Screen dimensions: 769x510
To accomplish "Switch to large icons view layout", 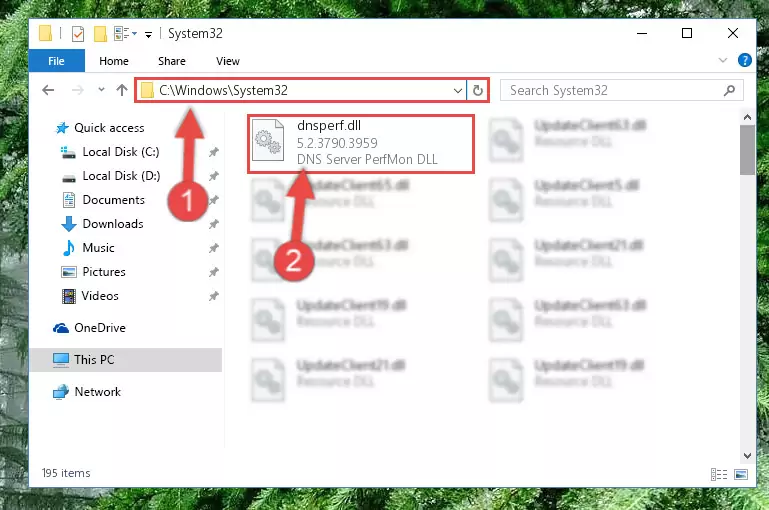I will [x=741, y=474].
